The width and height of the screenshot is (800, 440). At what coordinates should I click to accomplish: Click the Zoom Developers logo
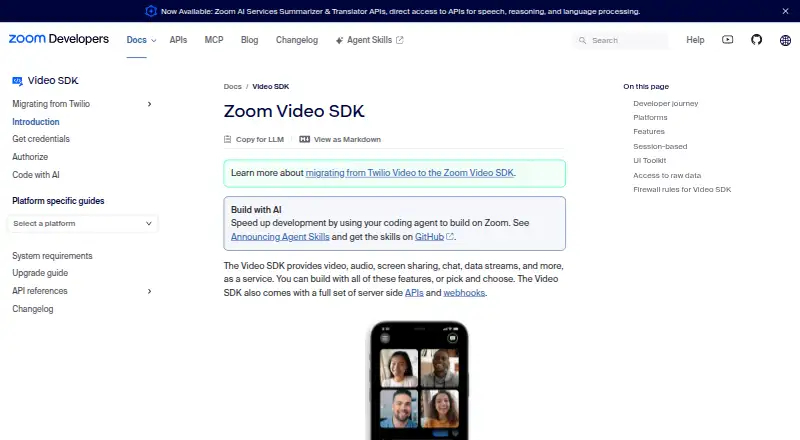59,39
